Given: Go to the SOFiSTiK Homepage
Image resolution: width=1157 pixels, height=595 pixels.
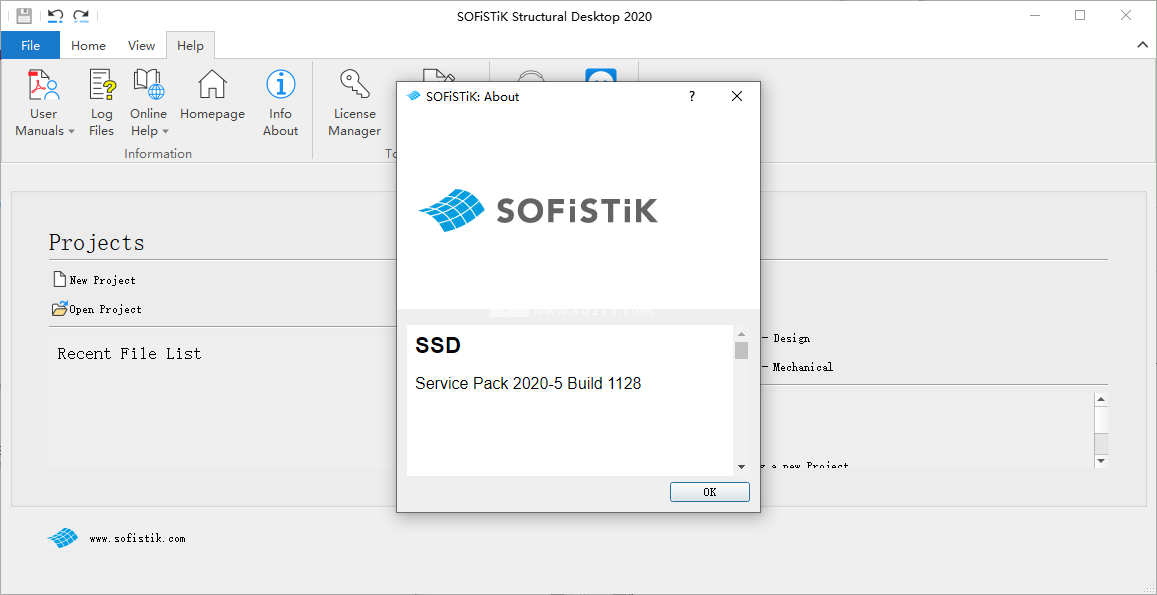Looking at the screenshot, I should point(213,96).
